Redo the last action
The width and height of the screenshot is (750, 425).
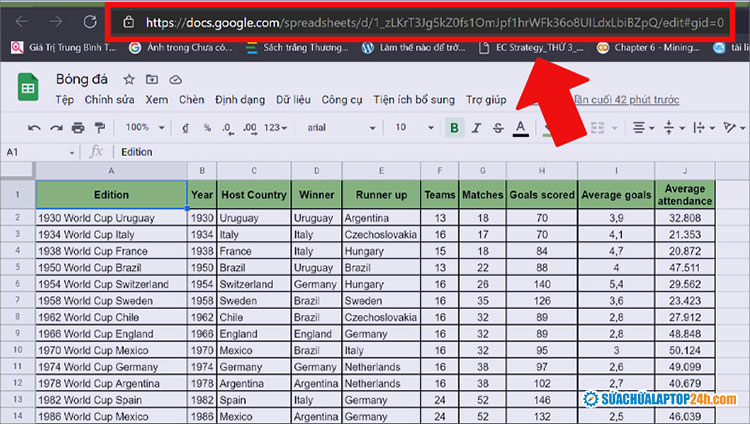click(x=56, y=128)
